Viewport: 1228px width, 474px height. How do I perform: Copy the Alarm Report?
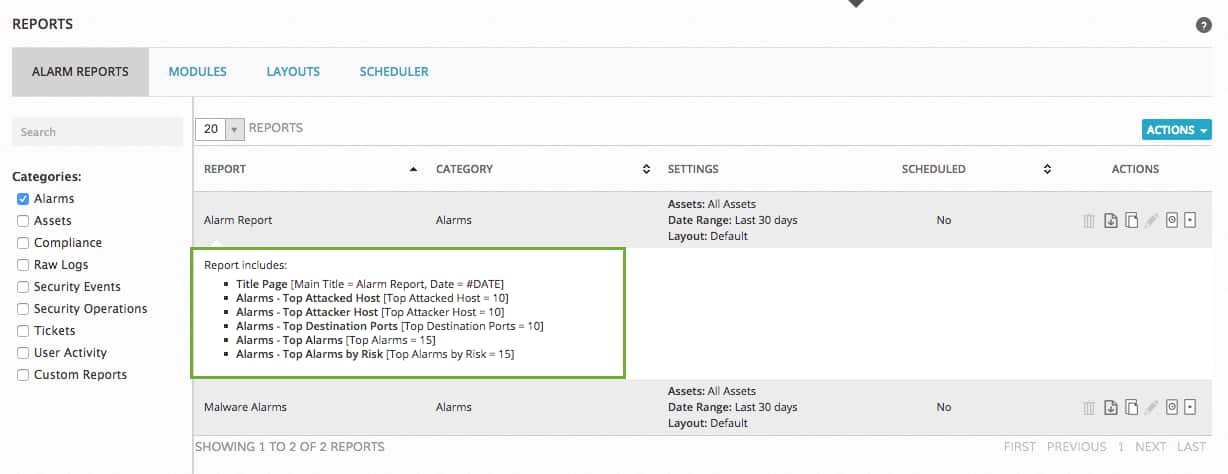tap(1131, 220)
